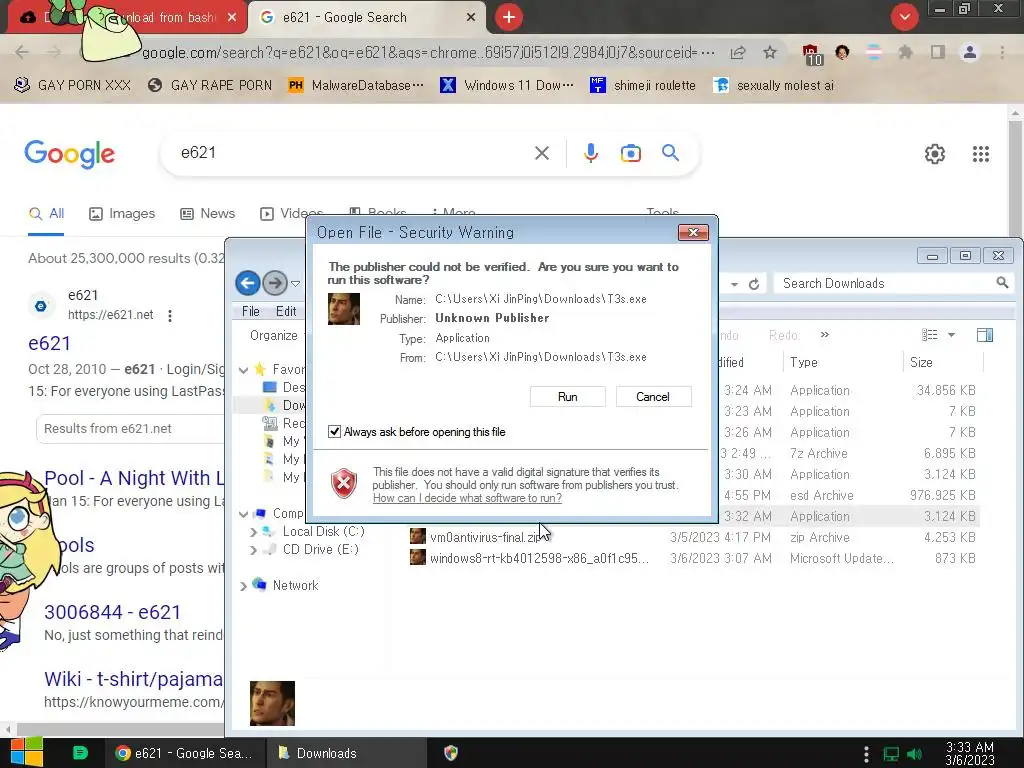
Task: Click the volume speaker tray icon
Action: pyautogui.click(x=915, y=754)
